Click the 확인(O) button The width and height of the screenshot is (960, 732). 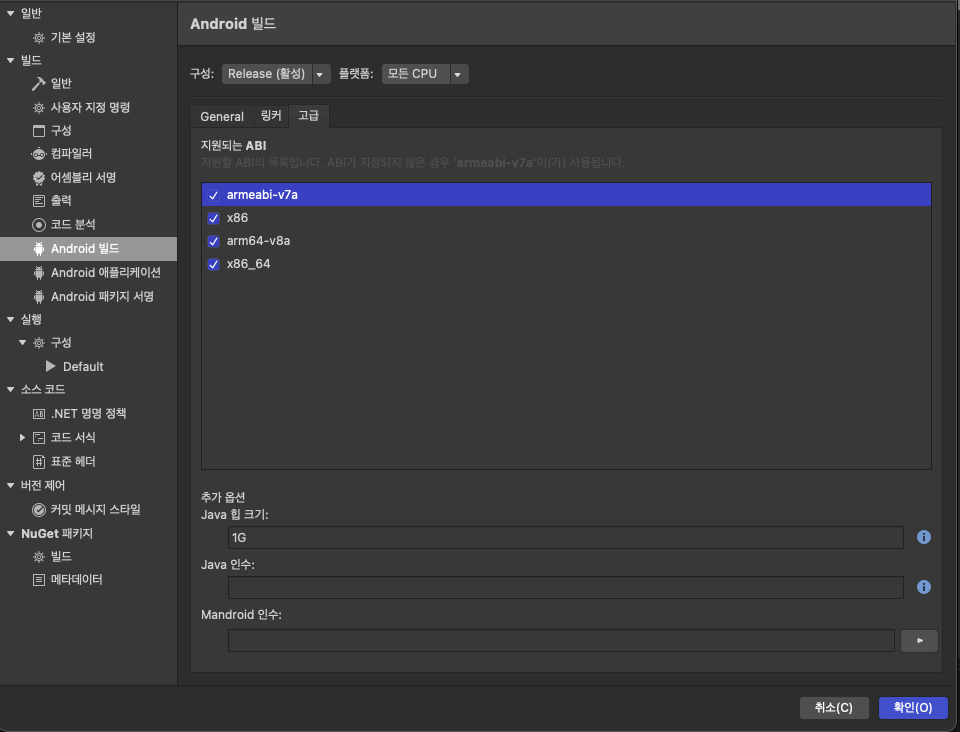pyautogui.click(x=913, y=708)
